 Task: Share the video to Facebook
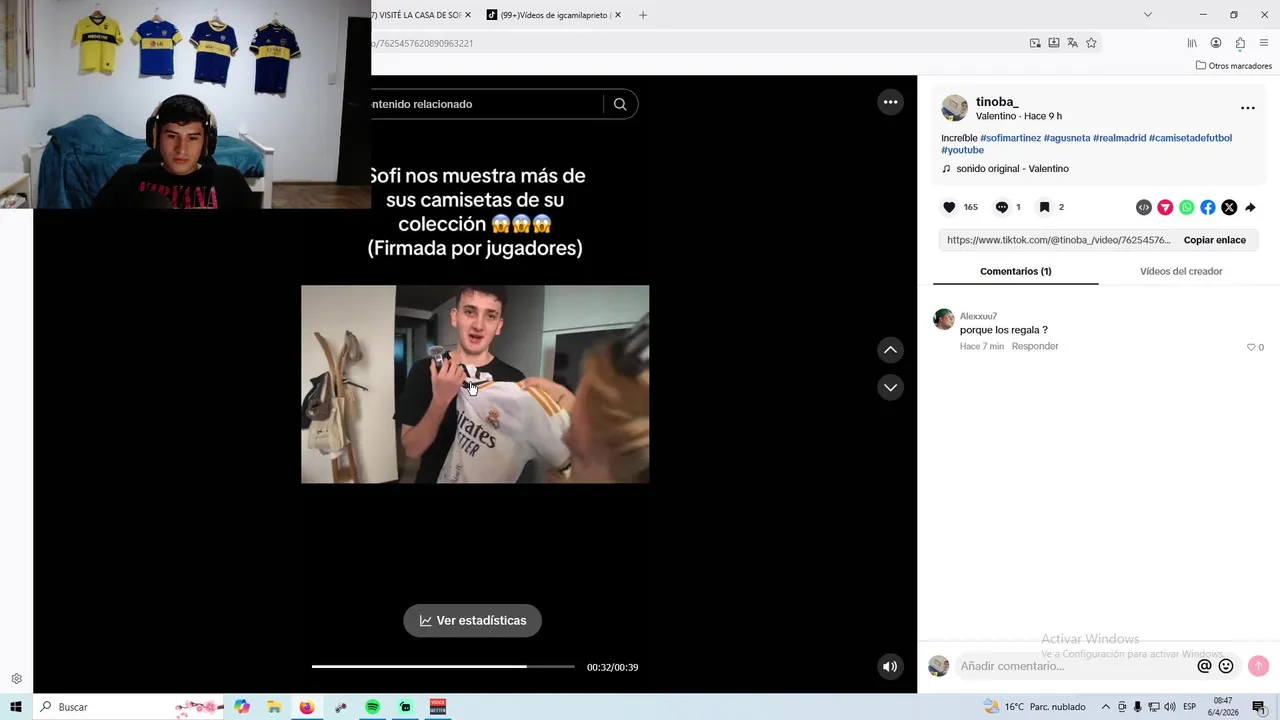[x=1208, y=207]
